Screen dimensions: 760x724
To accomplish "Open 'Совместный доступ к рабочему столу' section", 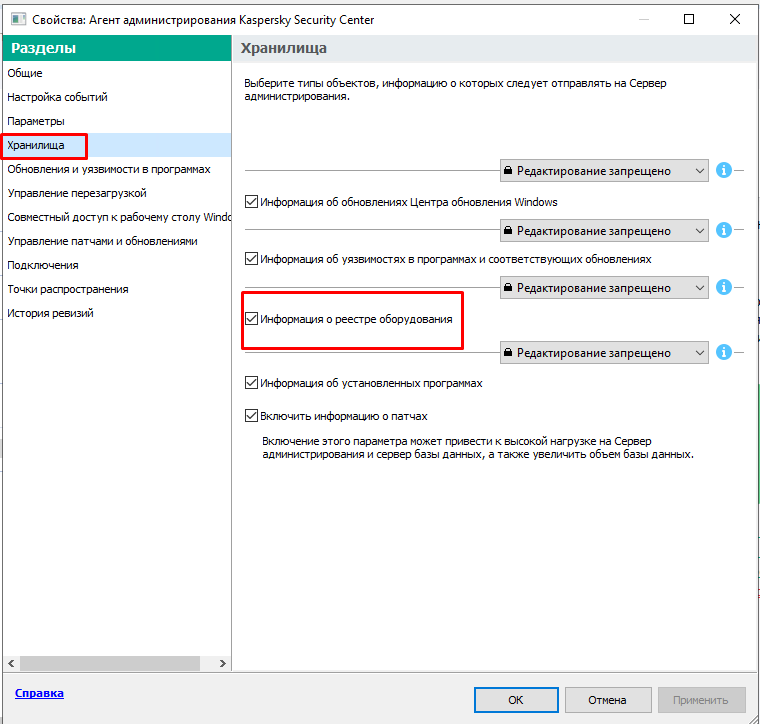I will pyautogui.click(x=117, y=217).
